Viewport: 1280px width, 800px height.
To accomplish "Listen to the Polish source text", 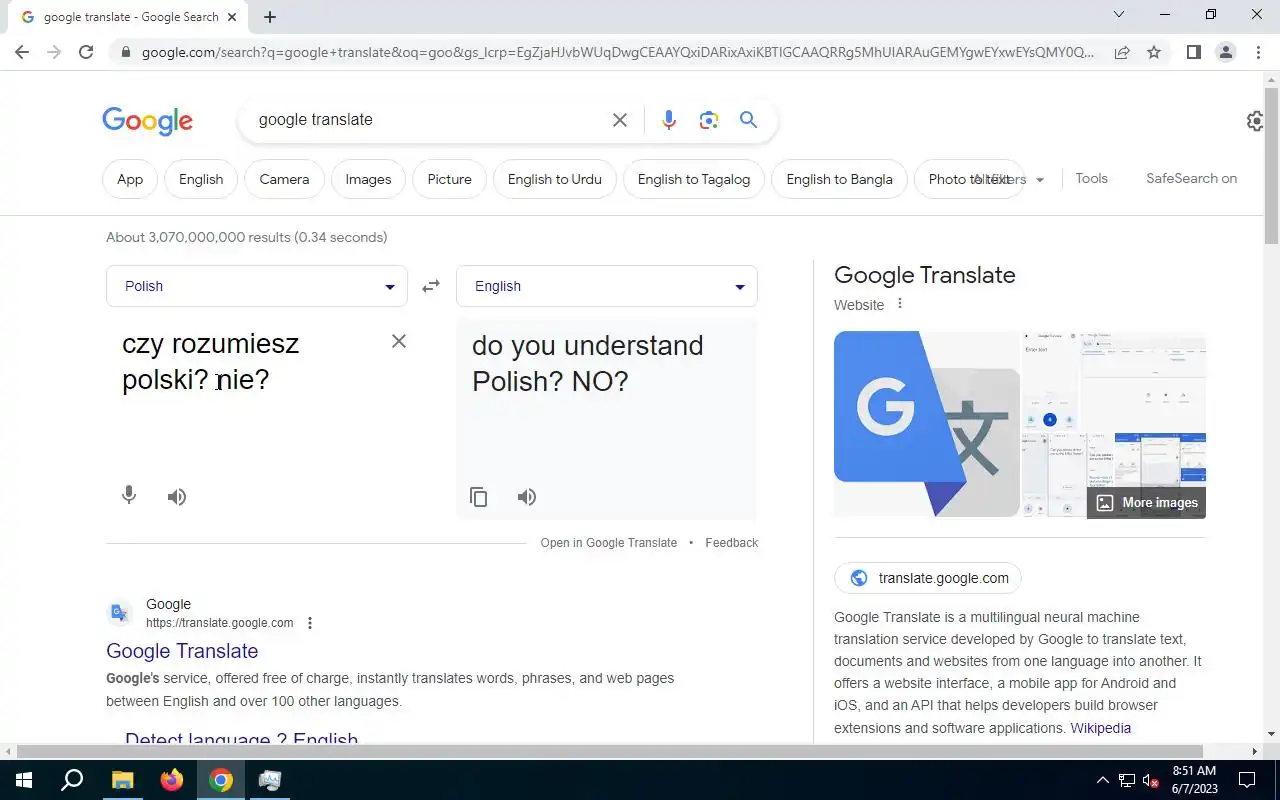I will tap(177, 497).
